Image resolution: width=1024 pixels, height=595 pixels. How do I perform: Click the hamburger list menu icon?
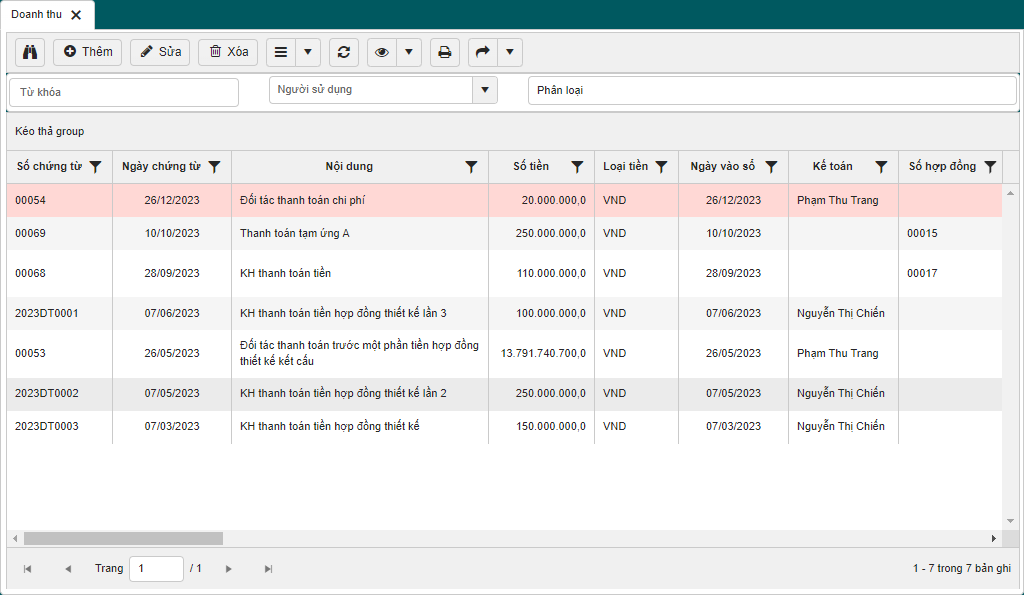point(281,52)
